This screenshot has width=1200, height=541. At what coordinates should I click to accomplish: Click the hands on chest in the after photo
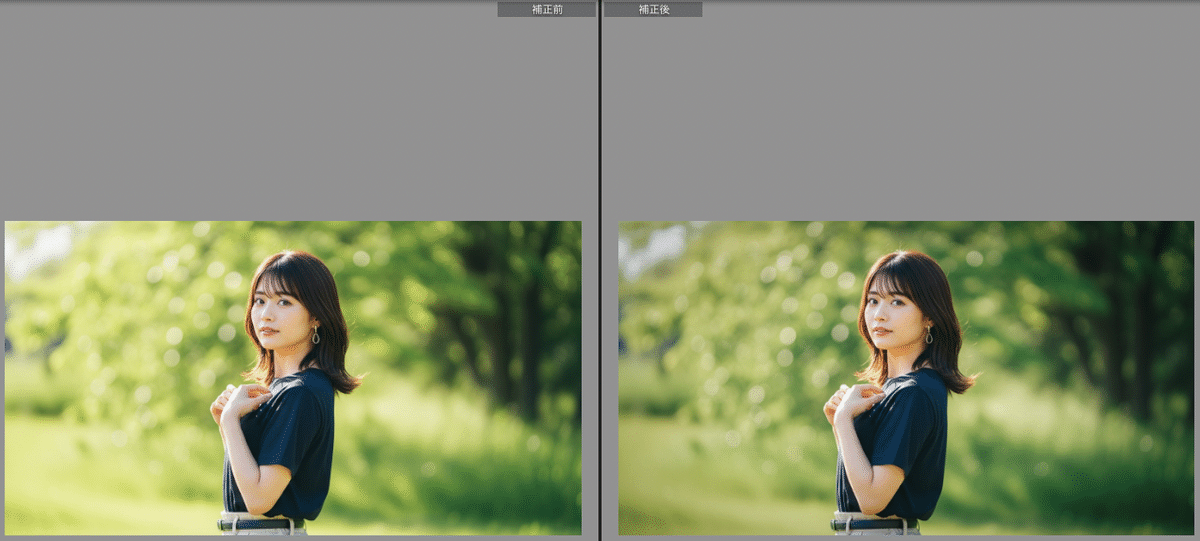click(845, 400)
